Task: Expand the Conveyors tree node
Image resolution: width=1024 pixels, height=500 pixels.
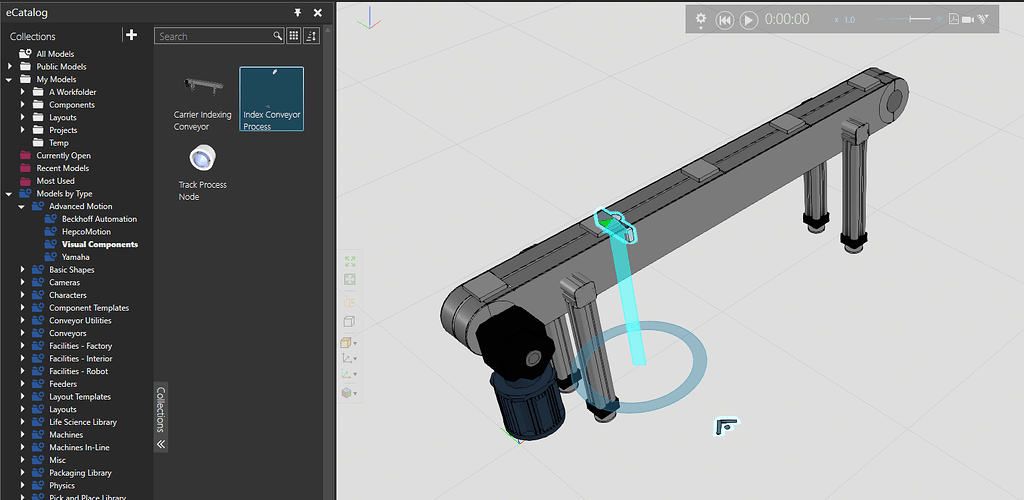Action: pyautogui.click(x=23, y=333)
